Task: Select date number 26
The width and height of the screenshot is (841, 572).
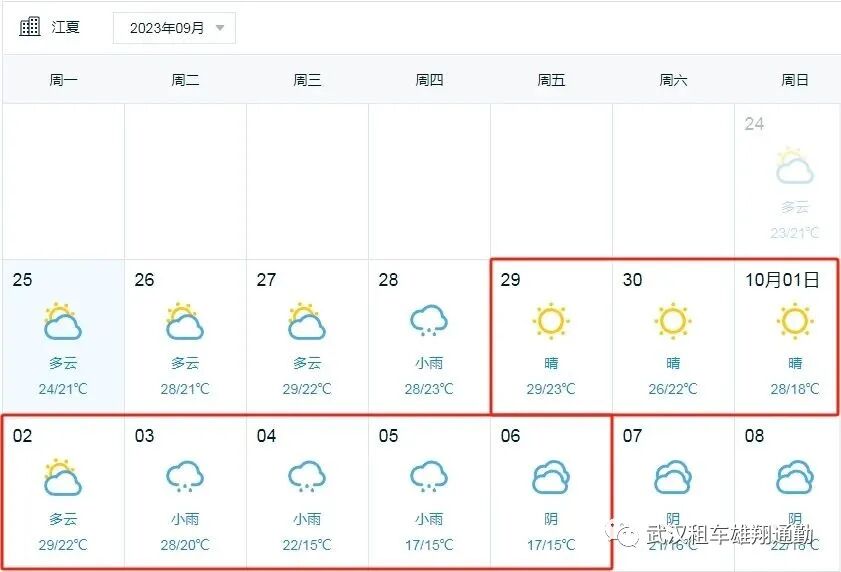Action: click(144, 280)
